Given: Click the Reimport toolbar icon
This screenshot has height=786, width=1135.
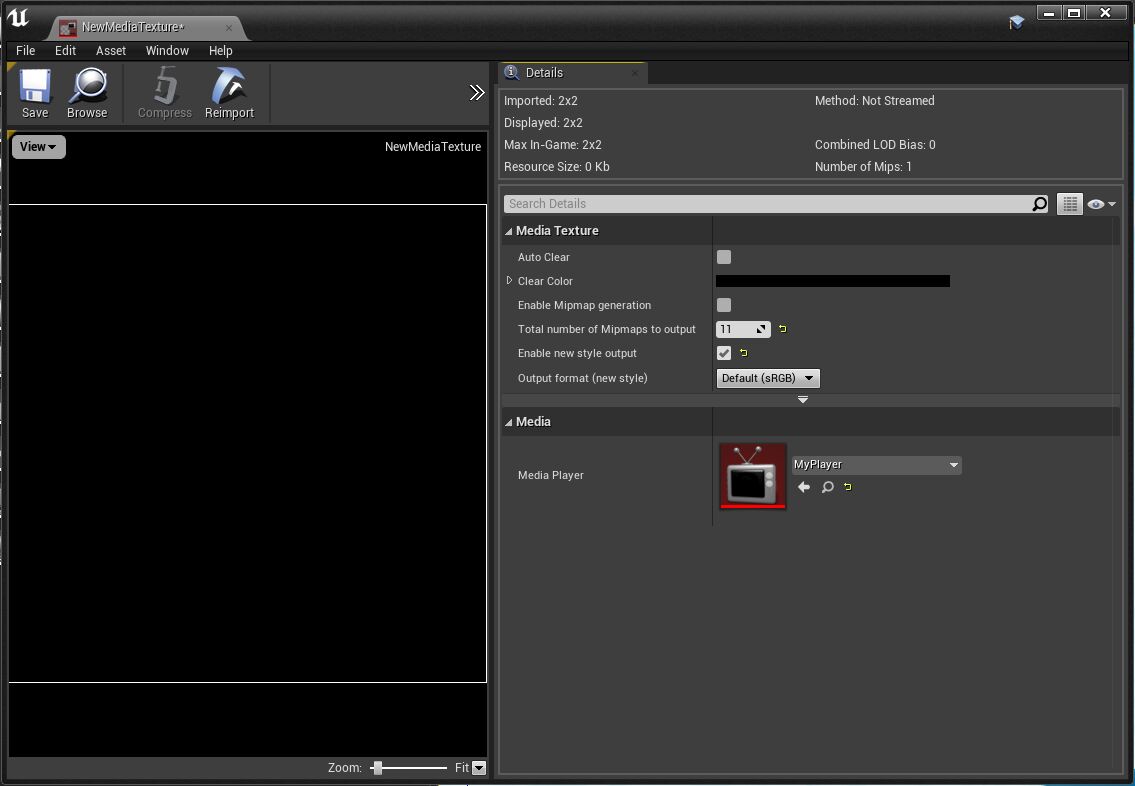Looking at the screenshot, I should 229,94.
